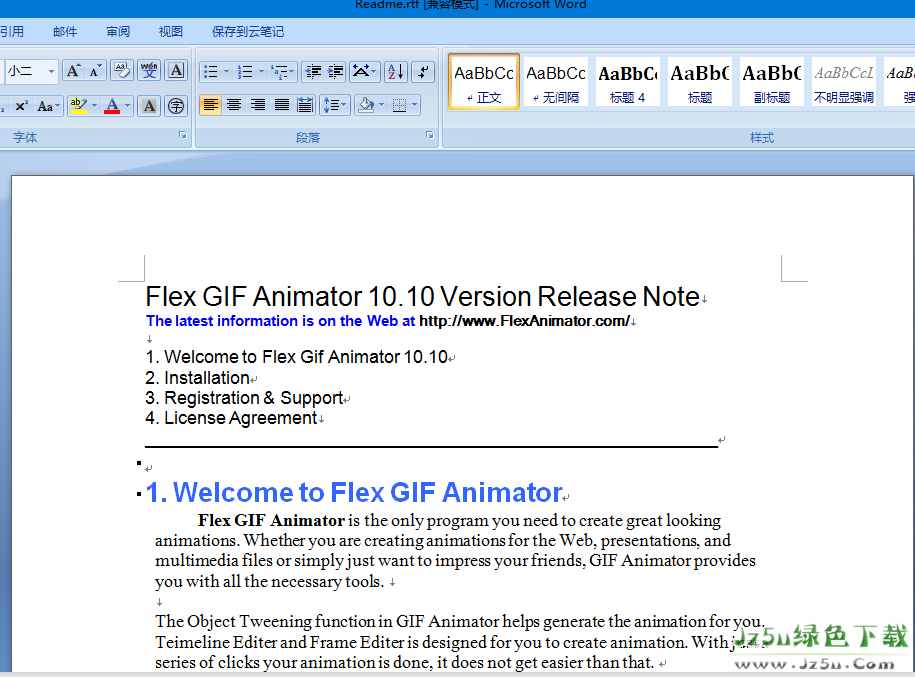Apply numbered list formatting
Image resolution: width=915 pixels, height=677 pixels.
tap(245, 72)
